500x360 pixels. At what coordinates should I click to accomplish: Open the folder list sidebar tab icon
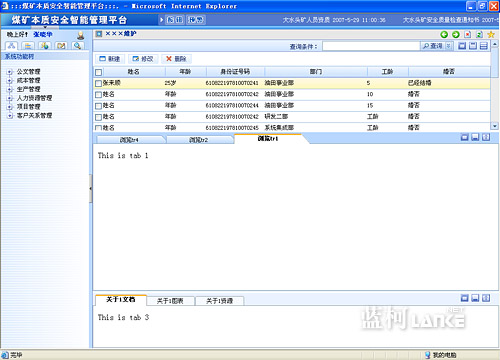tap(28, 46)
